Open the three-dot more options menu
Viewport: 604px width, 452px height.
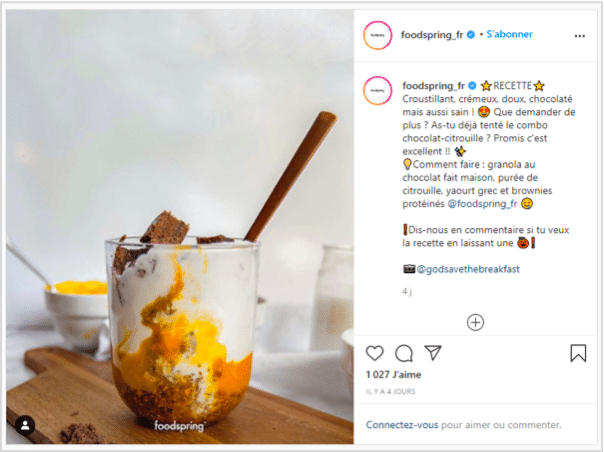point(579,36)
